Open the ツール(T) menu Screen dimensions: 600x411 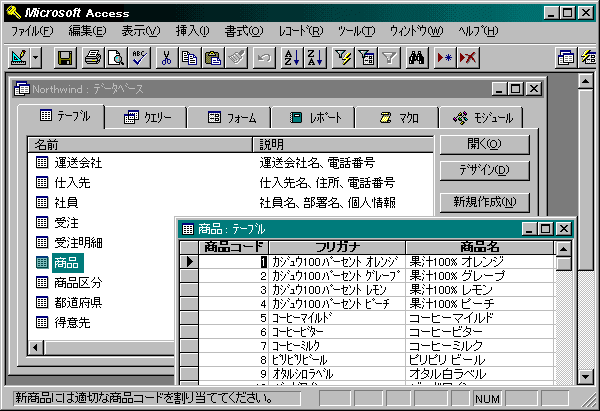pyautogui.click(x=357, y=31)
